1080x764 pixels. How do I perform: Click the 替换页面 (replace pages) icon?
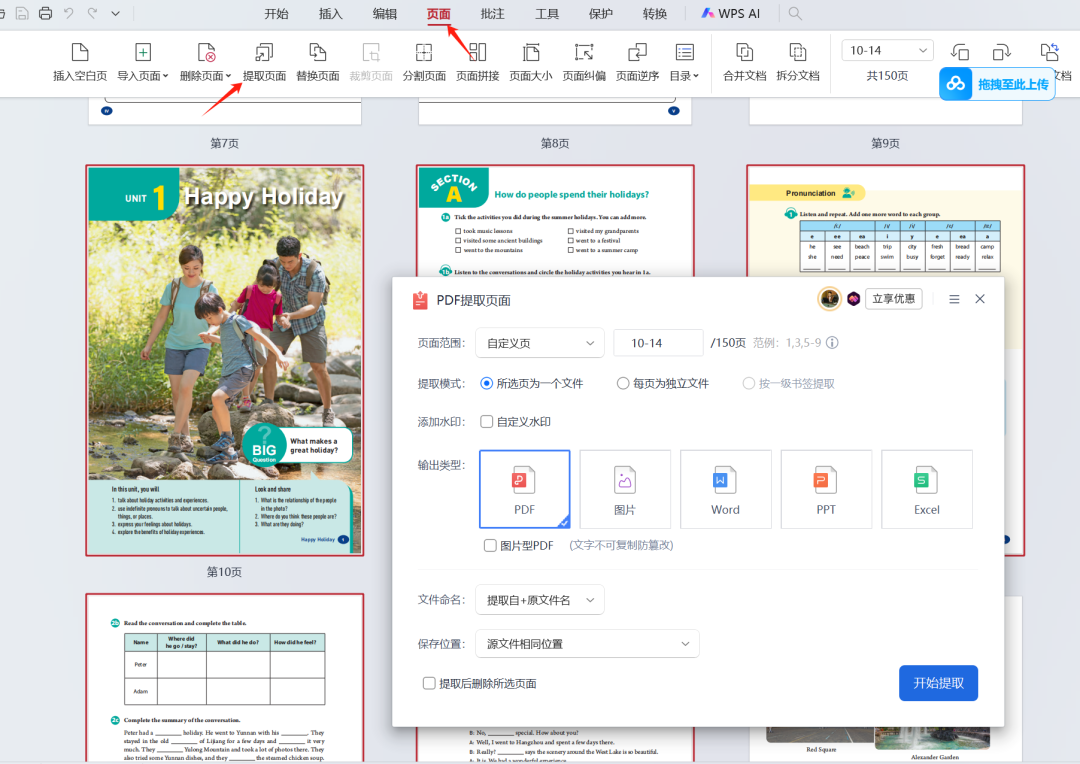[317, 62]
